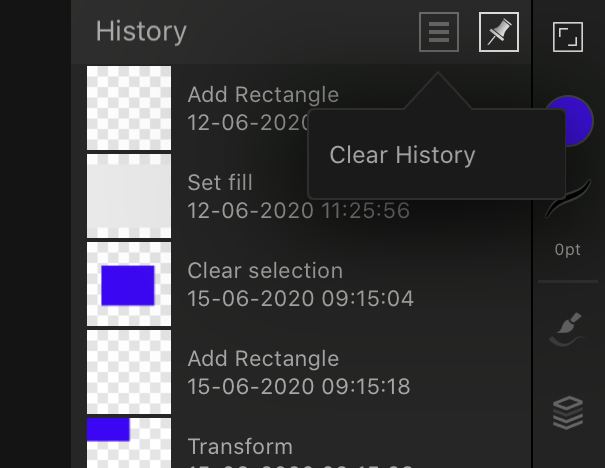Jump to the Clear selection 09:15:04 entry
The height and width of the screenshot is (468, 605).
[301, 284]
